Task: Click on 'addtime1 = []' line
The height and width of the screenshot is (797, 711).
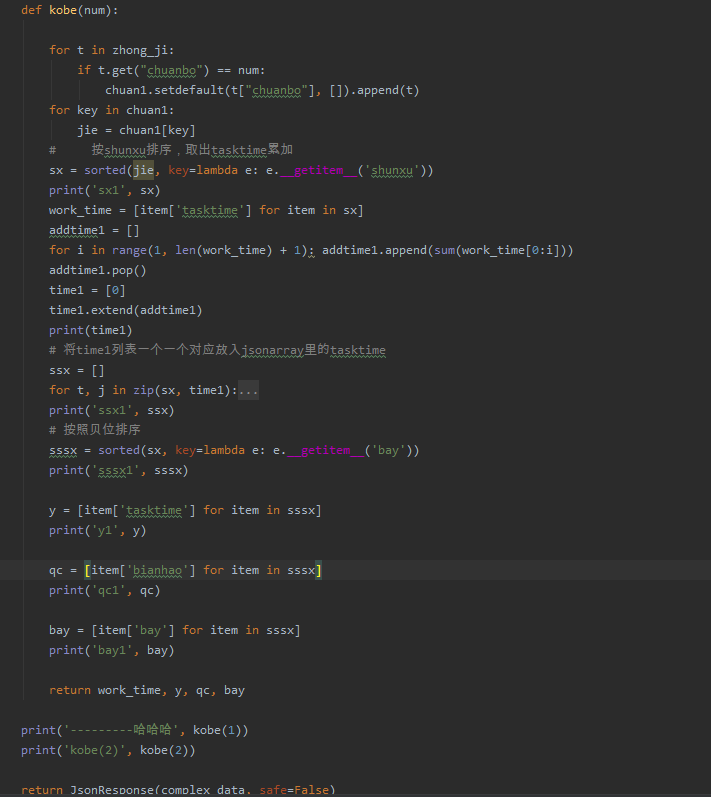Action: point(94,230)
